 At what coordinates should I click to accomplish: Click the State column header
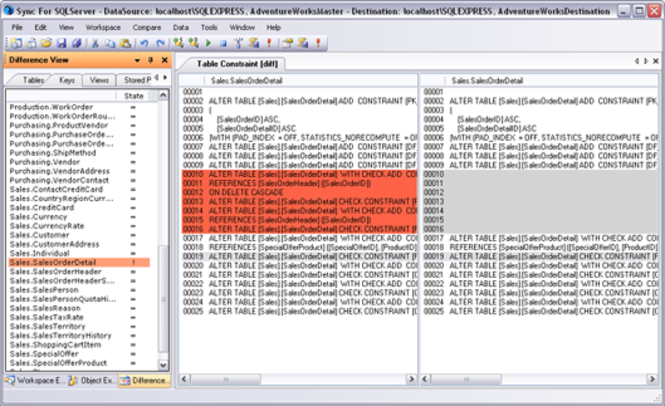click(x=134, y=96)
